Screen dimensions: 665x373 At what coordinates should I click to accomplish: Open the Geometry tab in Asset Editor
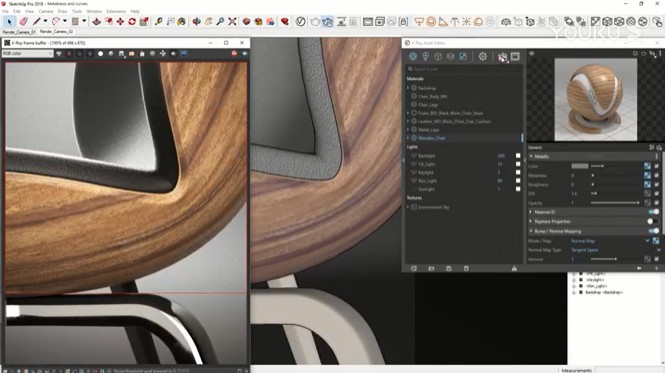click(438, 56)
